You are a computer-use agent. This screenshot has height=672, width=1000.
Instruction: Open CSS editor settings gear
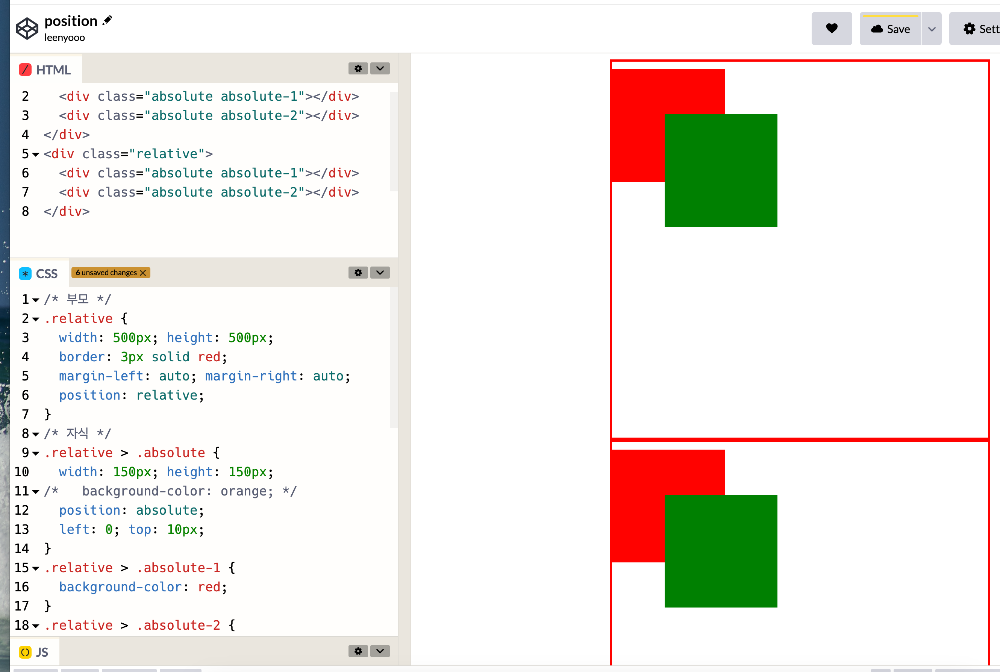[x=358, y=272]
